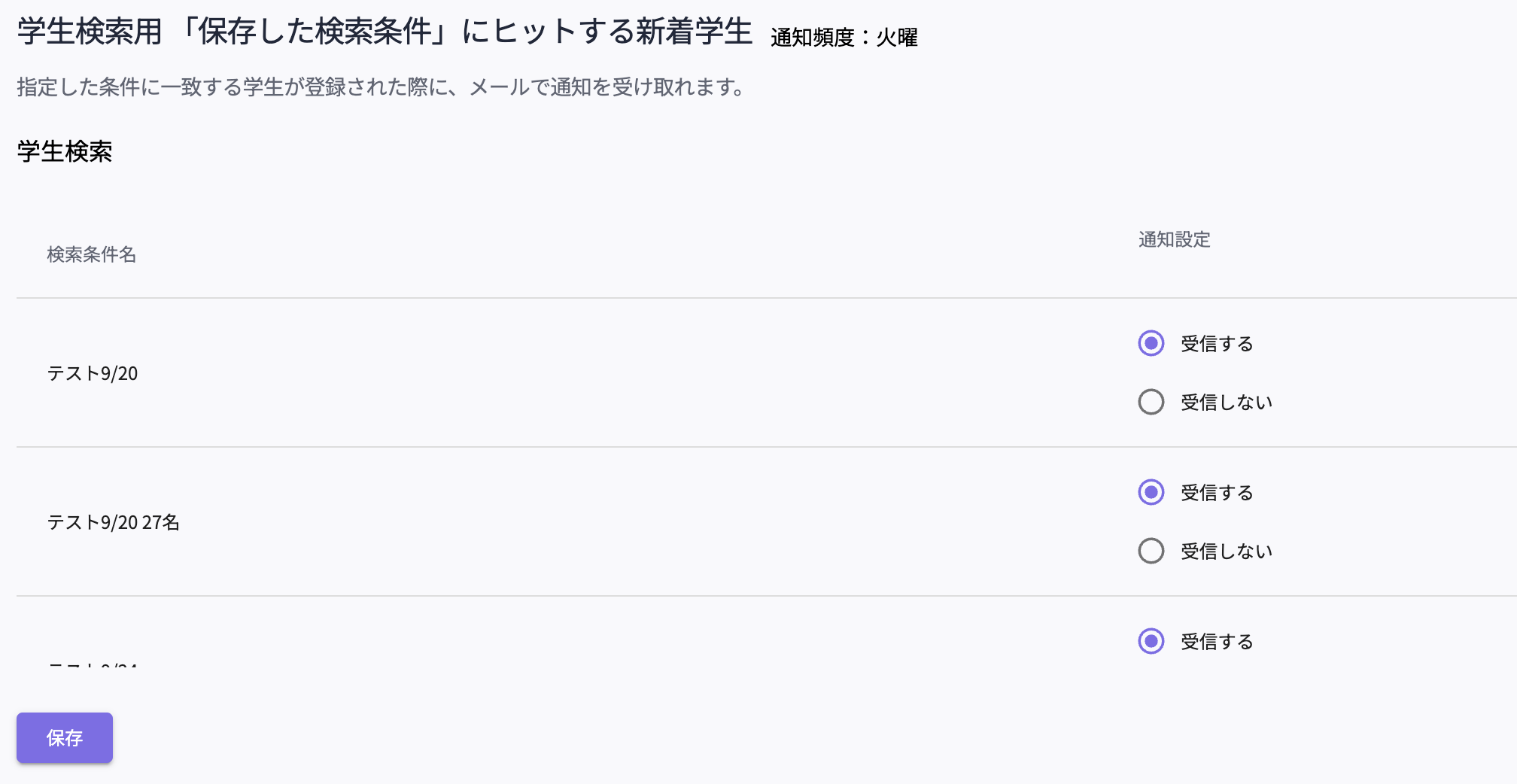This screenshot has height=784, width=1517.
Task: Save the notification settings
Action: point(64,738)
